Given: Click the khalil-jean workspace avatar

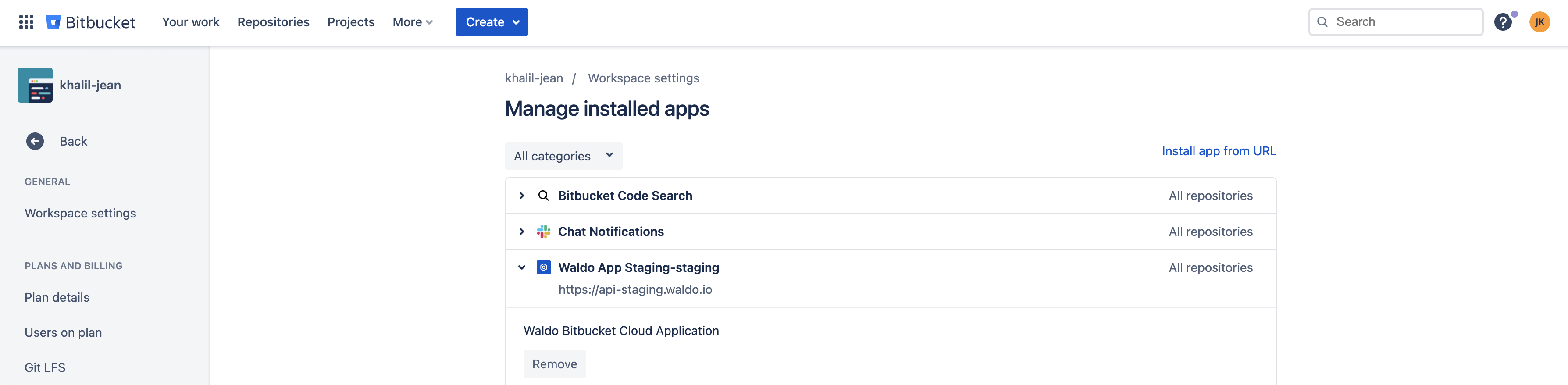Looking at the screenshot, I should click(36, 85).
